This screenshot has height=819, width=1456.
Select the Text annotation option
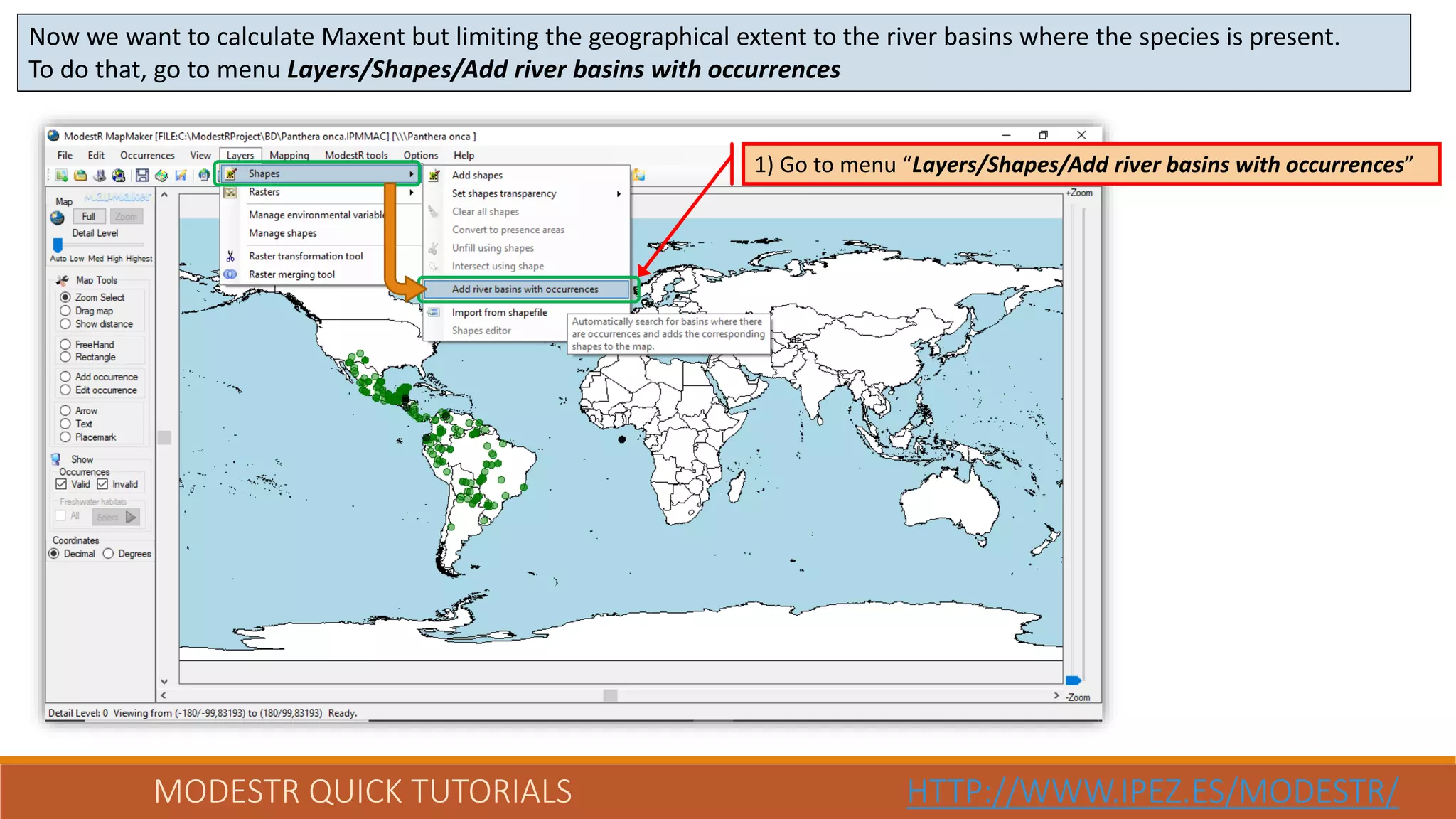pyautogui.click(x=65, y=424)
